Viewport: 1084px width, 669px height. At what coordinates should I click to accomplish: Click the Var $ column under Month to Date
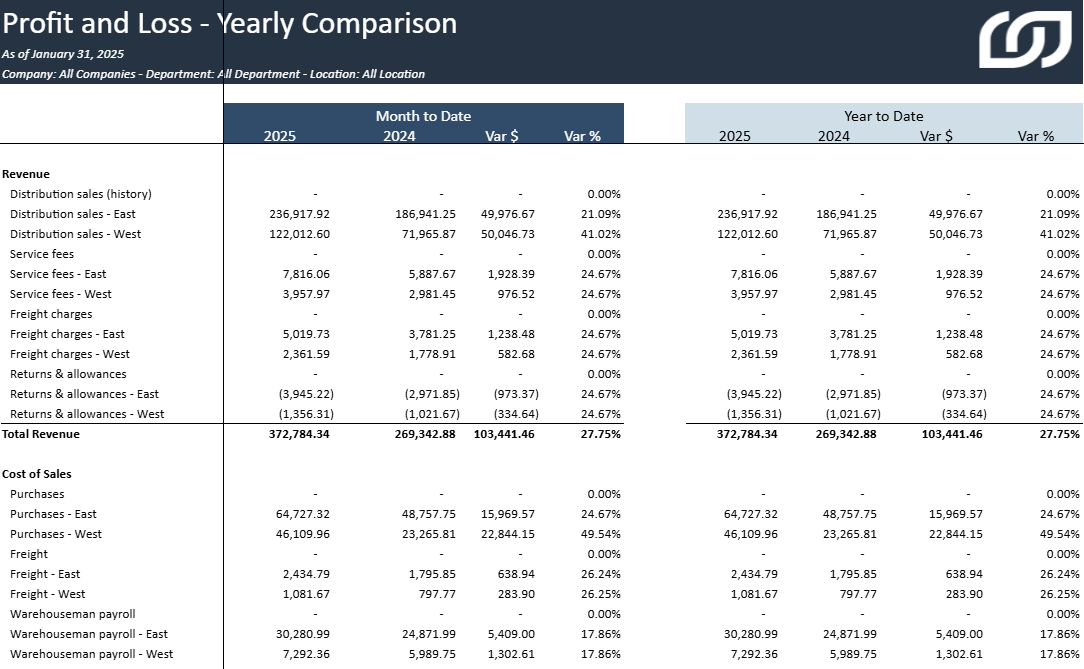(x=501, y=136)
